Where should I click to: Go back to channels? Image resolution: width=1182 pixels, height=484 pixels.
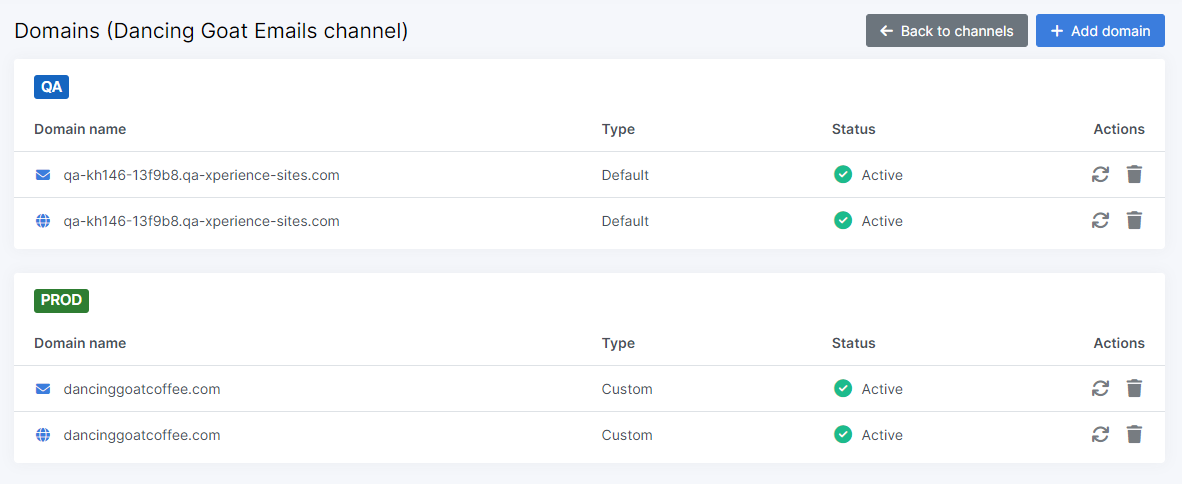pyautogui.click(x=946, y=31)
